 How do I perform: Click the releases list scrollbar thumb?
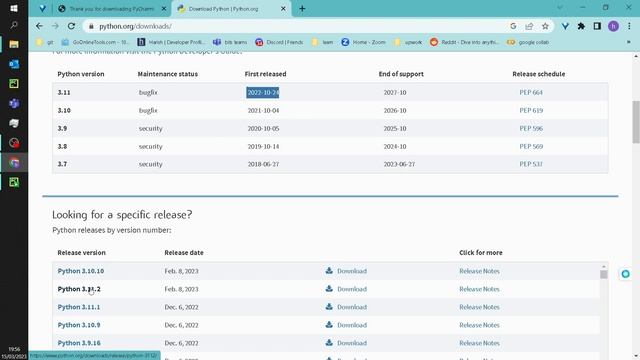click(x=604, y=274)
